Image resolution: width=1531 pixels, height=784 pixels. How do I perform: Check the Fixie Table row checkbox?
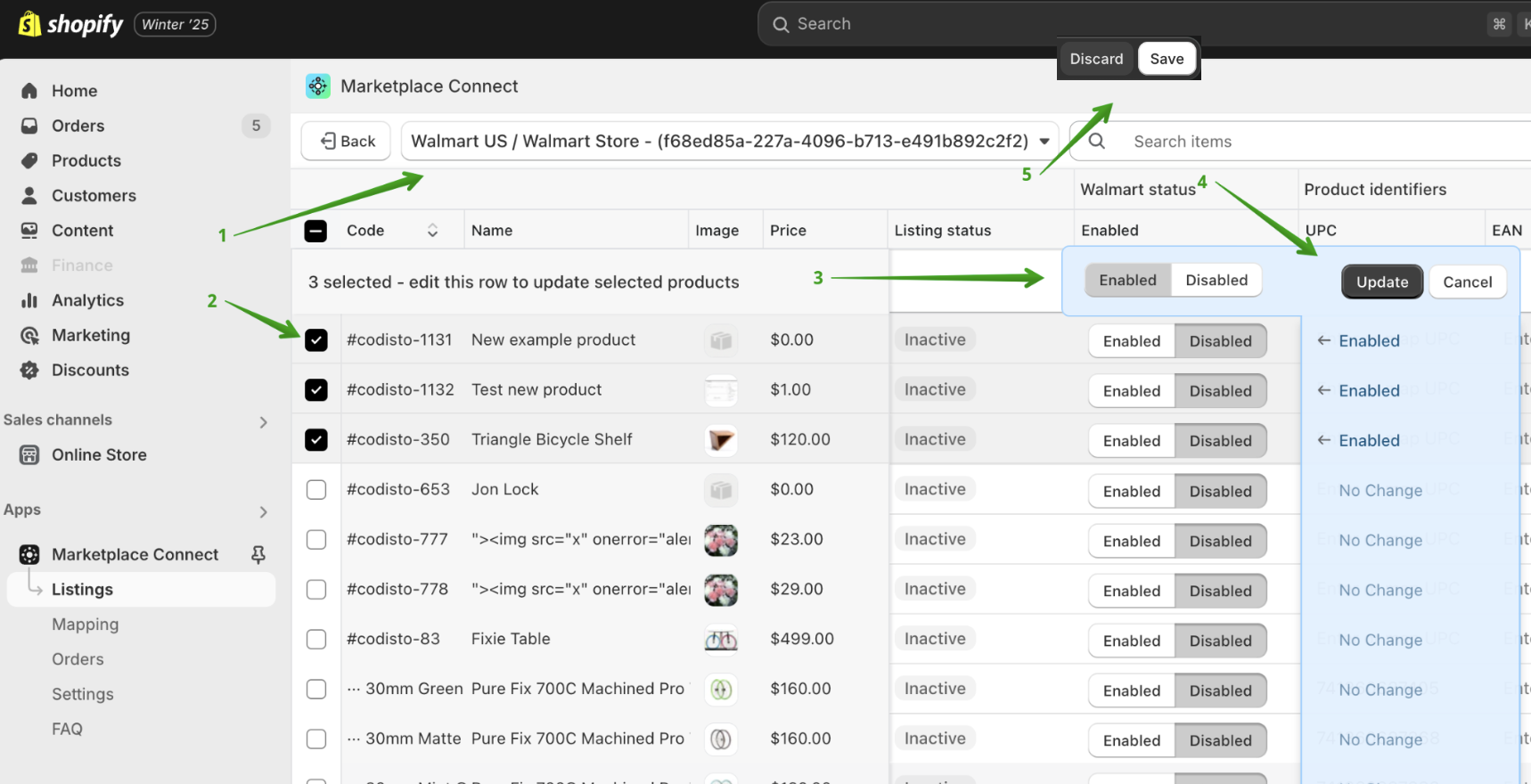pyautogui.click(x=316, y=640)
